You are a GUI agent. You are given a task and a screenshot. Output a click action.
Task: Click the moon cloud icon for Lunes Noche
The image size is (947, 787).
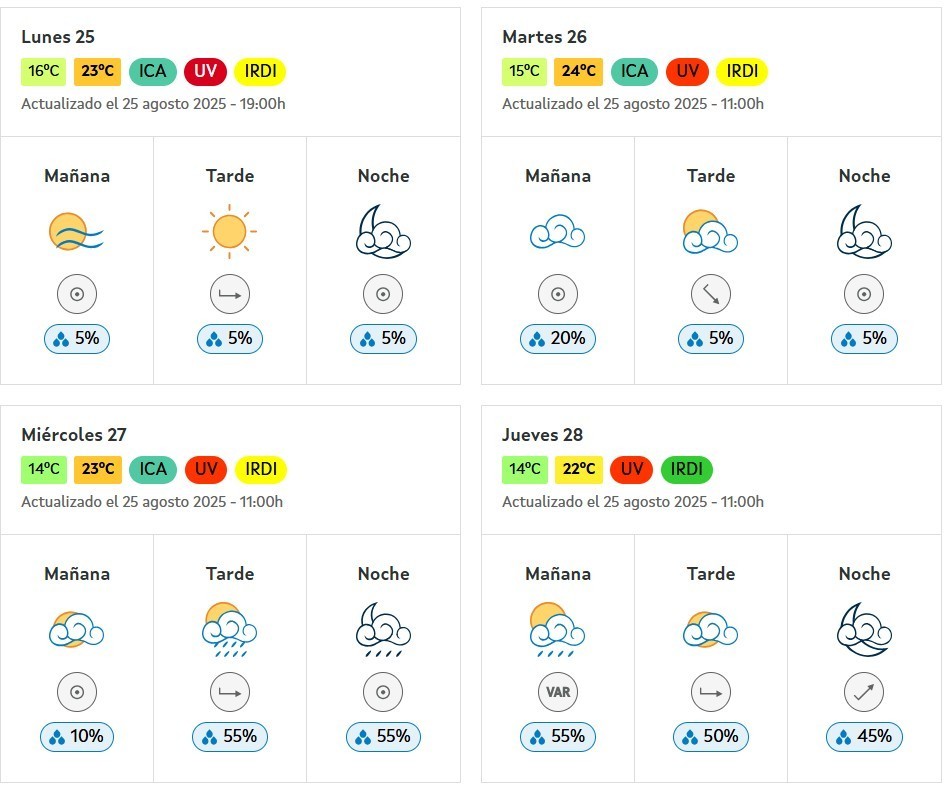pyautogui.click(x=383, y=232)
